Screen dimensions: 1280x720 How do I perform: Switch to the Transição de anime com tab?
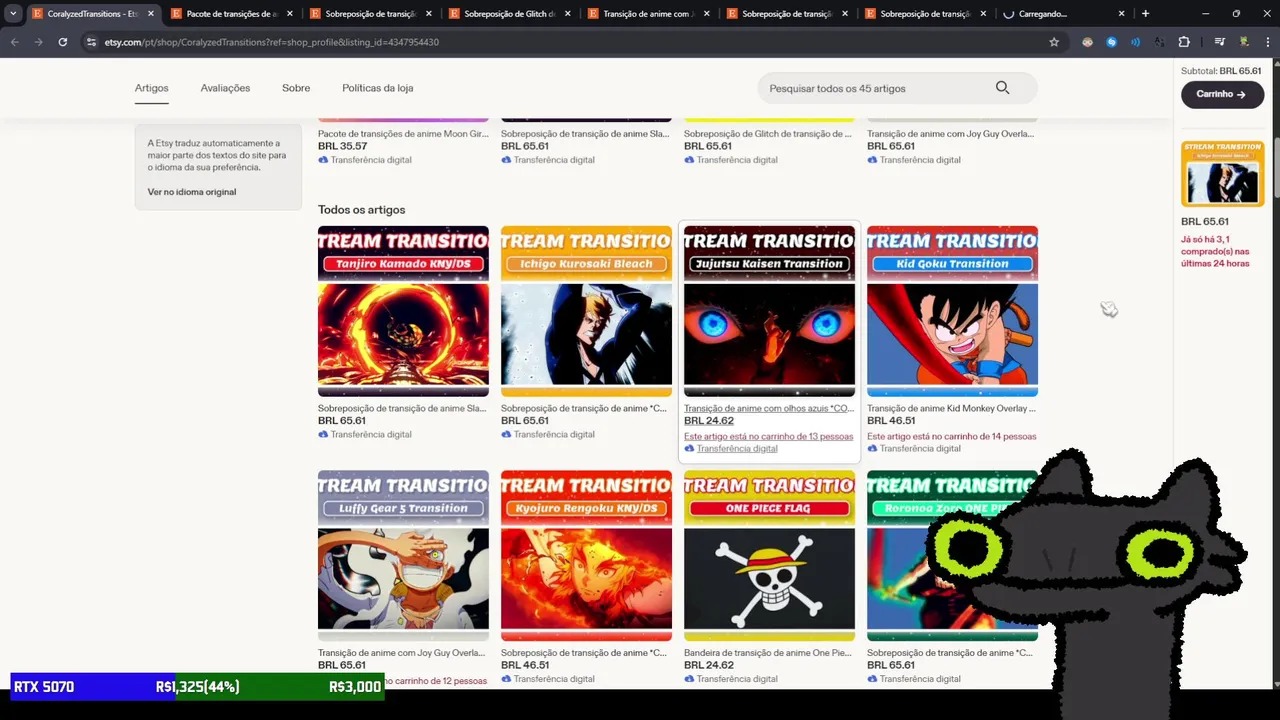pos(649,14)
